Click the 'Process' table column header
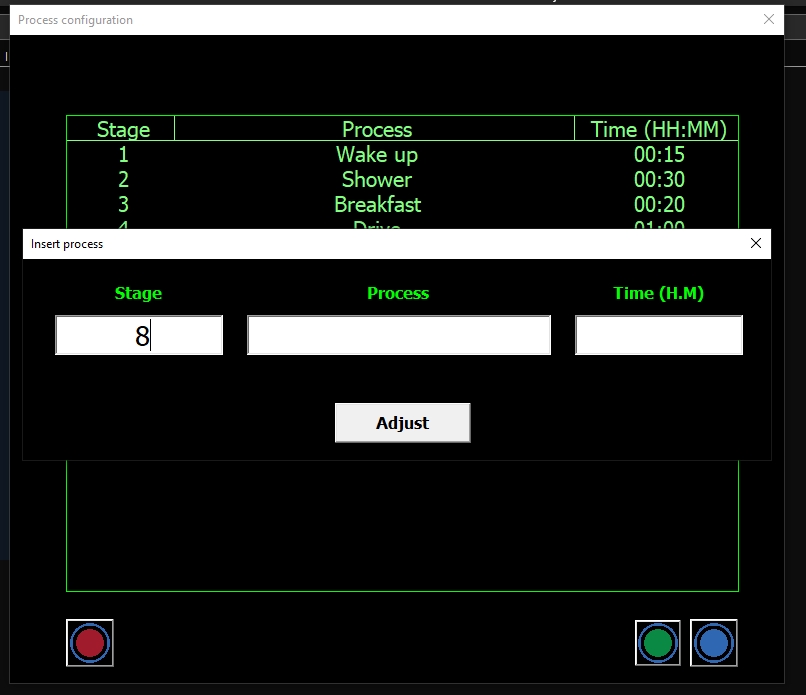The width and height of the screenshot is (806, 695). 377,130
